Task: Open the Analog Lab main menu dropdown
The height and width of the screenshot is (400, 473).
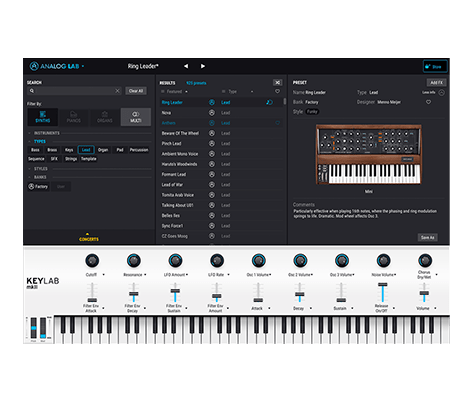Action: (57, 66)
